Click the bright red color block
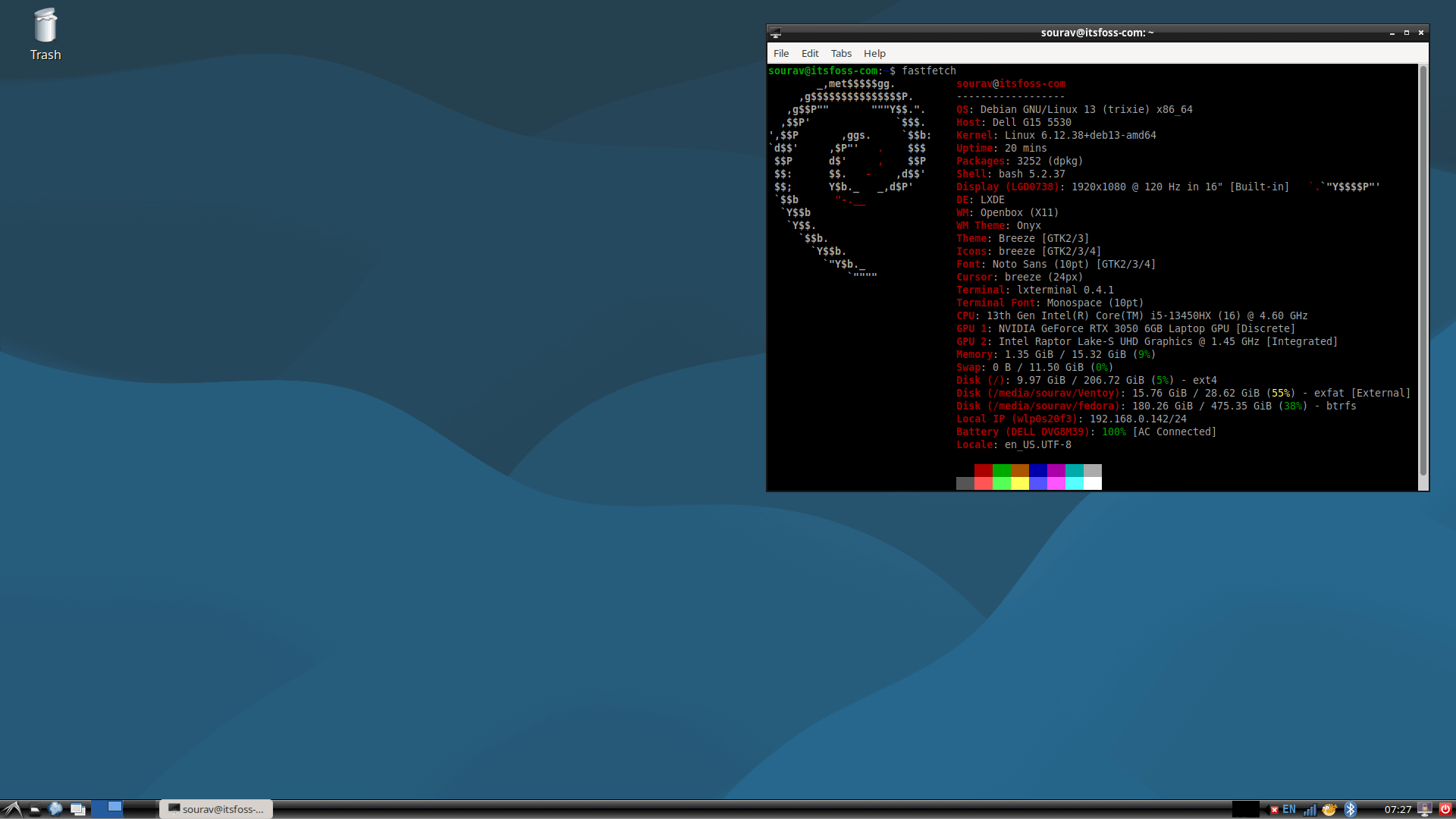The width and height of the screenshot is (1456, 819). tap(983, 483)
